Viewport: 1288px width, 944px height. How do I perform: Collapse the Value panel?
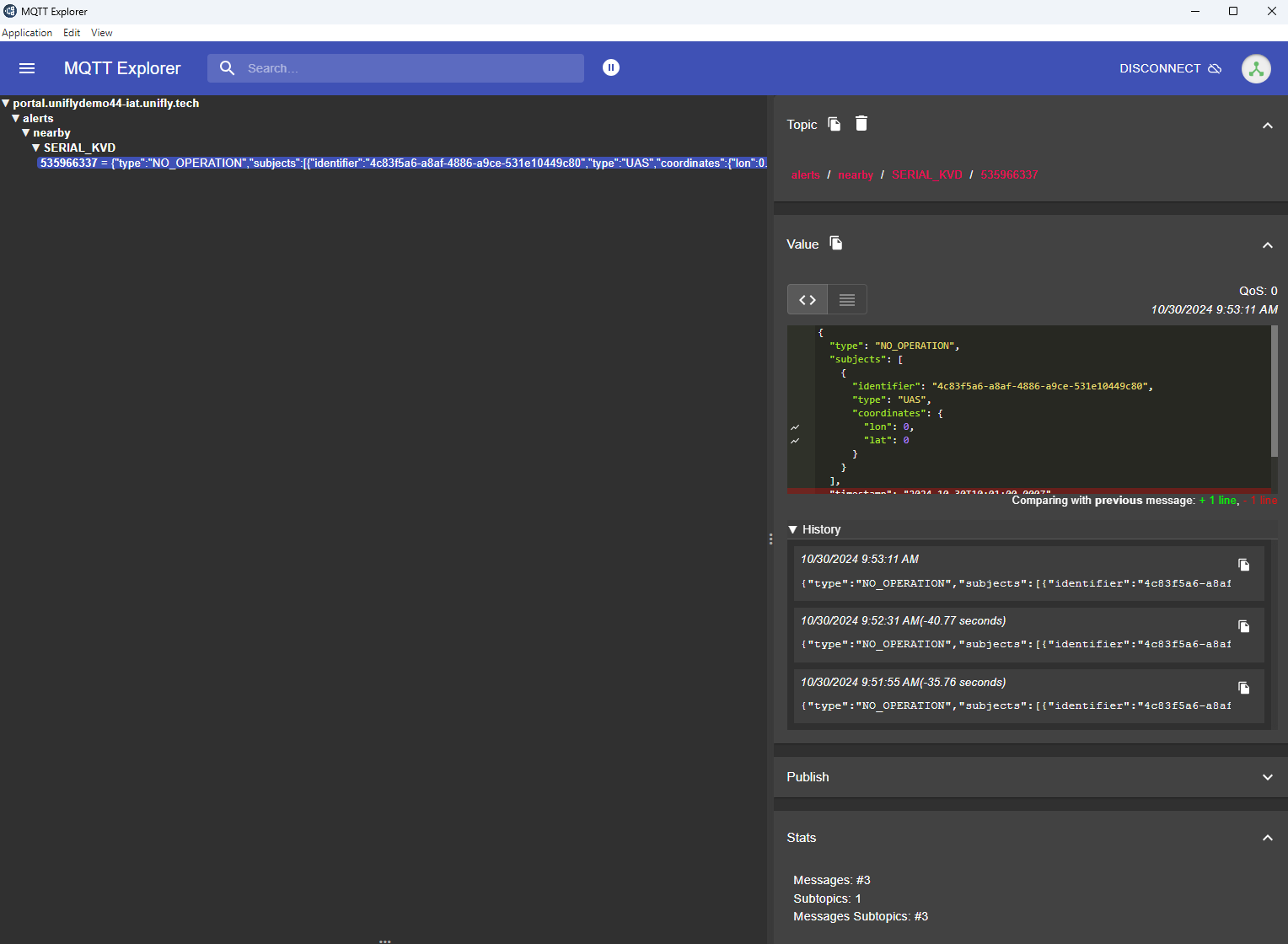(x=1268, y=244)
